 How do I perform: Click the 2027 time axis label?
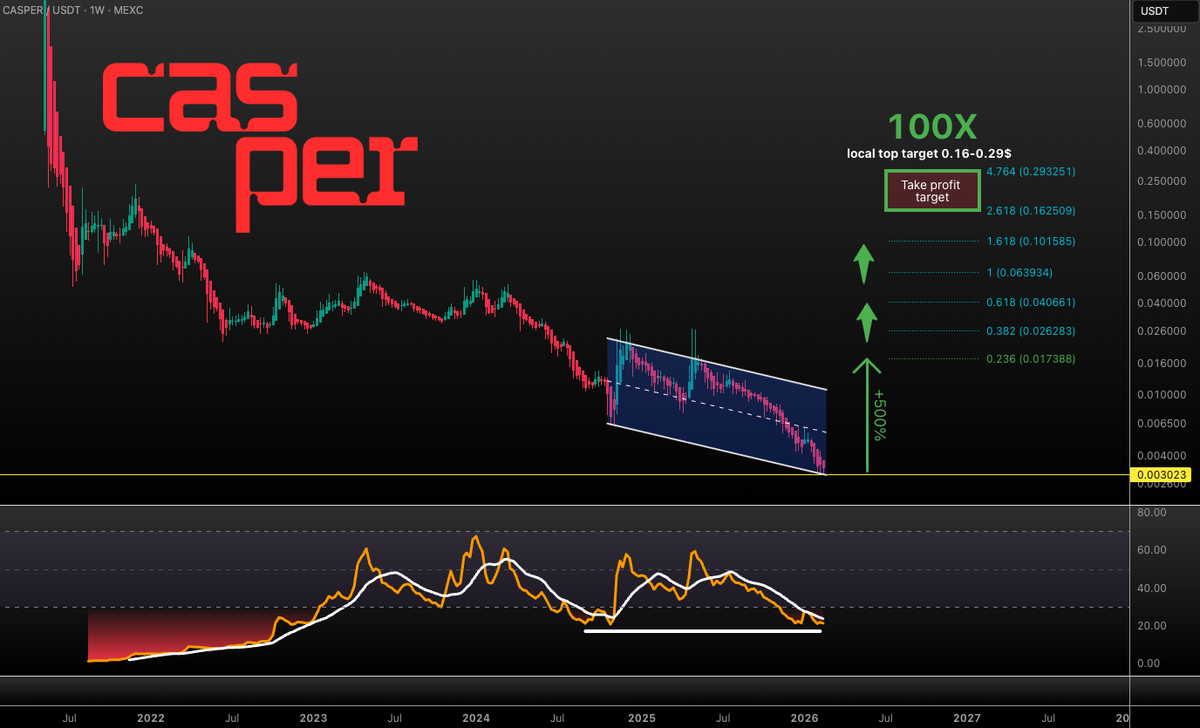[967, 718]
